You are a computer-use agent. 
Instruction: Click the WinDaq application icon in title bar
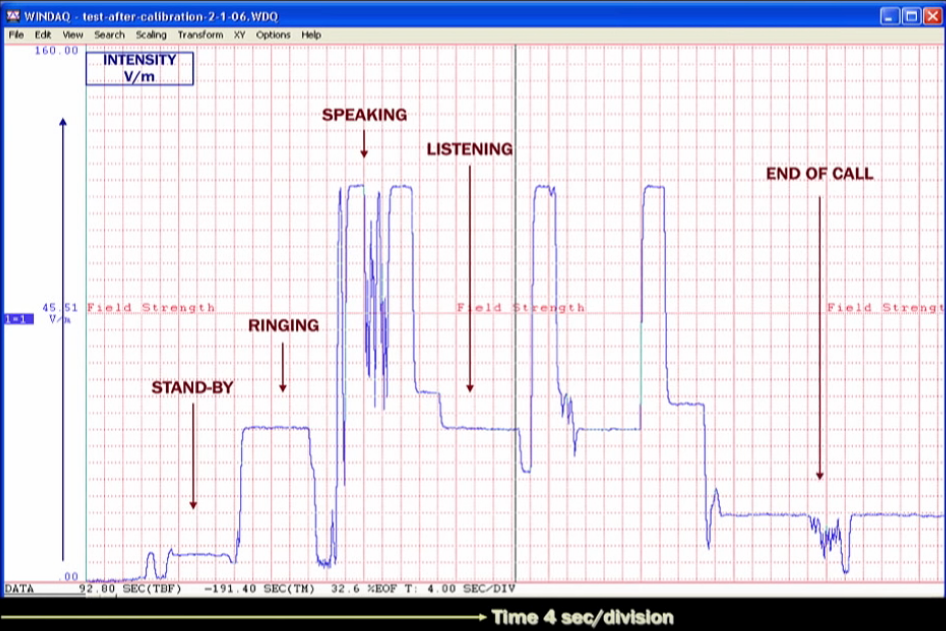point(13,16)
